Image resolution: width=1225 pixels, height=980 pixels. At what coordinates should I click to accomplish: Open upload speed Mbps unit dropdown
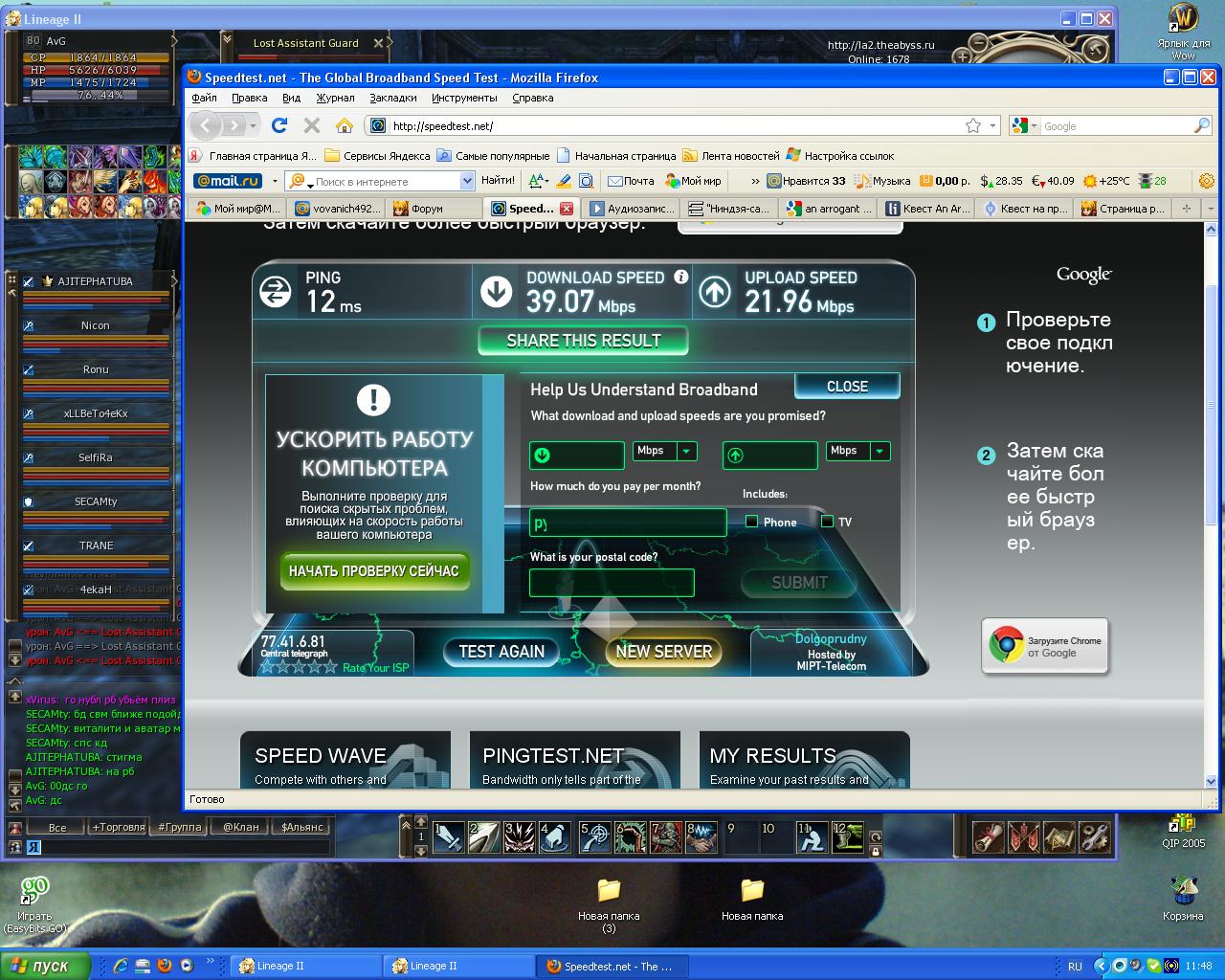tap(880, 451)
